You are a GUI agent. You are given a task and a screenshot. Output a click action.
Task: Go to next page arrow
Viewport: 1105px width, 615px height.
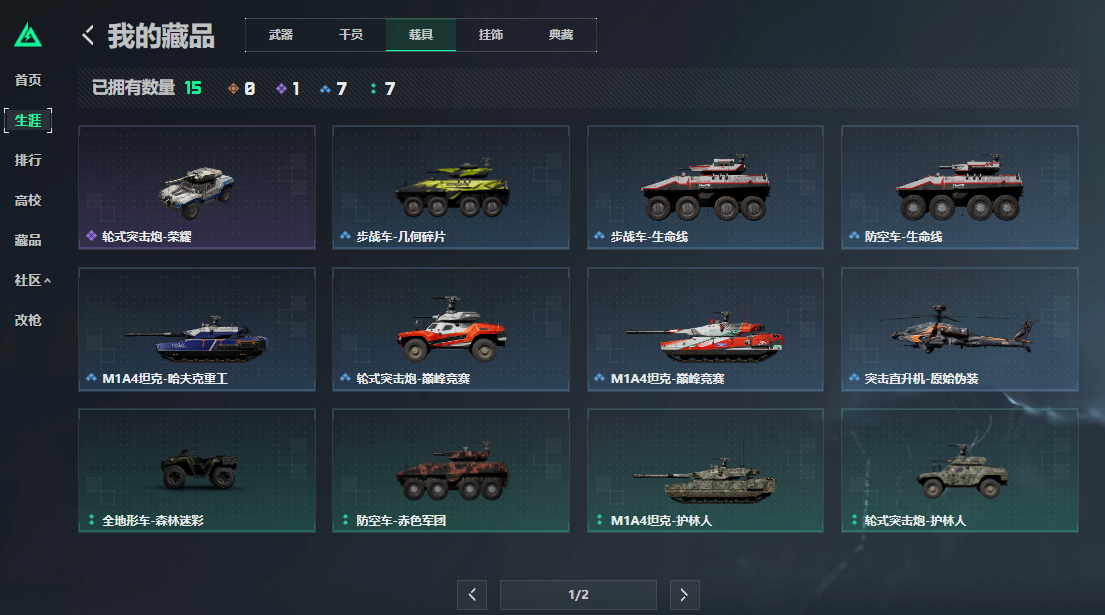coord(684,595)
